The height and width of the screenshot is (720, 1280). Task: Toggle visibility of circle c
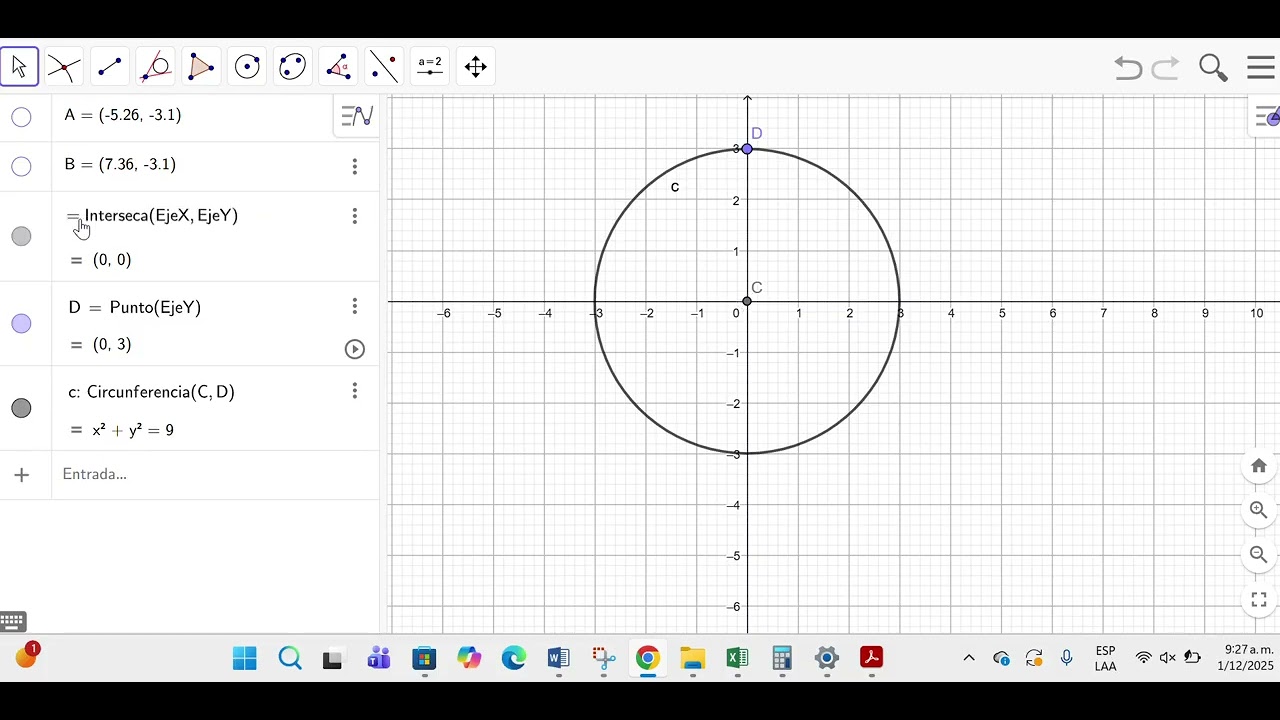[21, 408]
